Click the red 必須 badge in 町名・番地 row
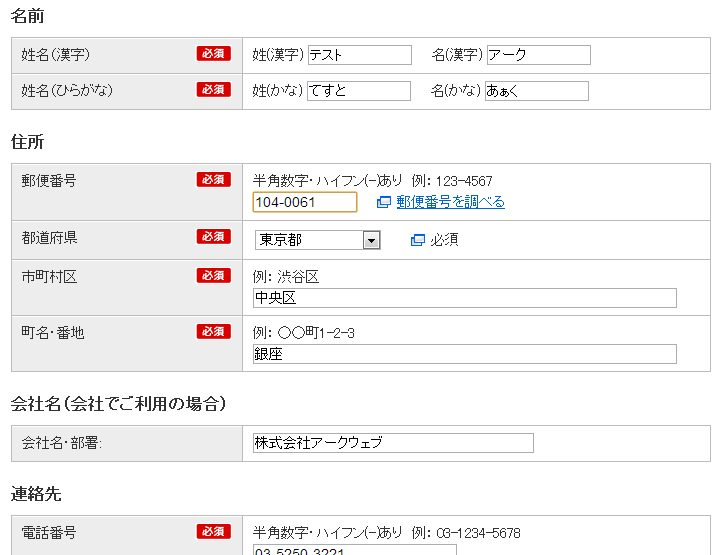Screen dimensions: 725x555 pyautogui.click(x=213, y=332)
